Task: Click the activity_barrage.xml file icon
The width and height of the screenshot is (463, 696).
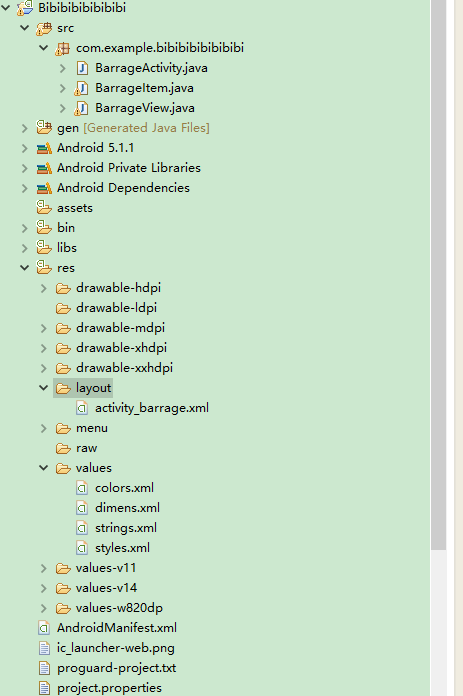Action: pyautogui.click(x=82, y=408)
